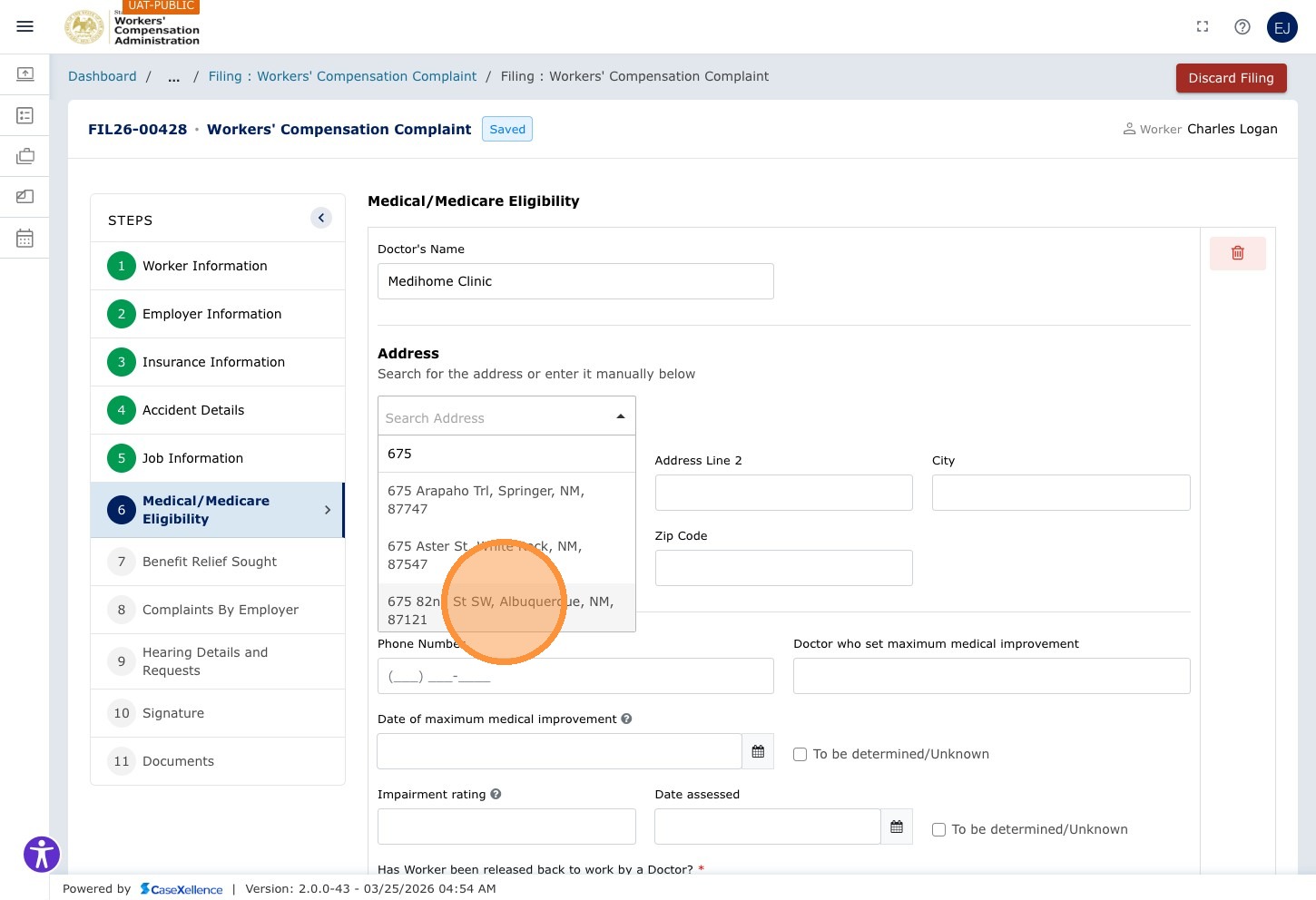Go to step 8 Complaints By Employer

(x=218, y=610)
